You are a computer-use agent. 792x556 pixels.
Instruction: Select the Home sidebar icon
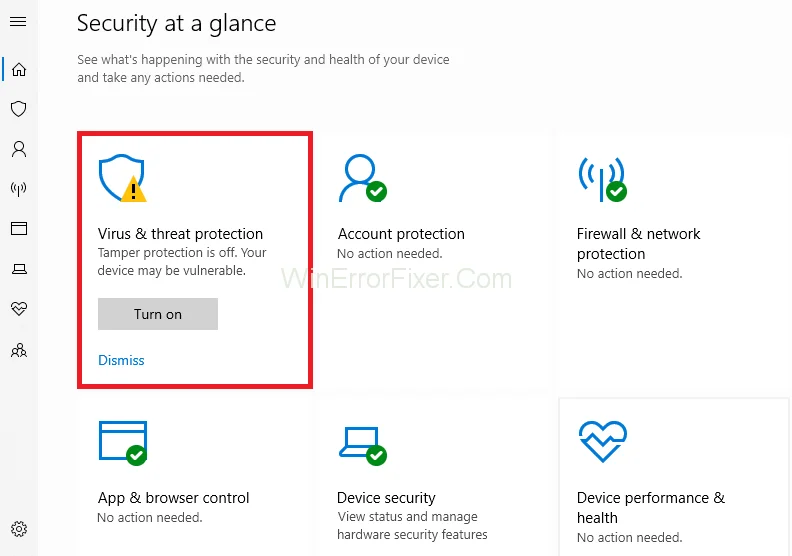point(18,70)
